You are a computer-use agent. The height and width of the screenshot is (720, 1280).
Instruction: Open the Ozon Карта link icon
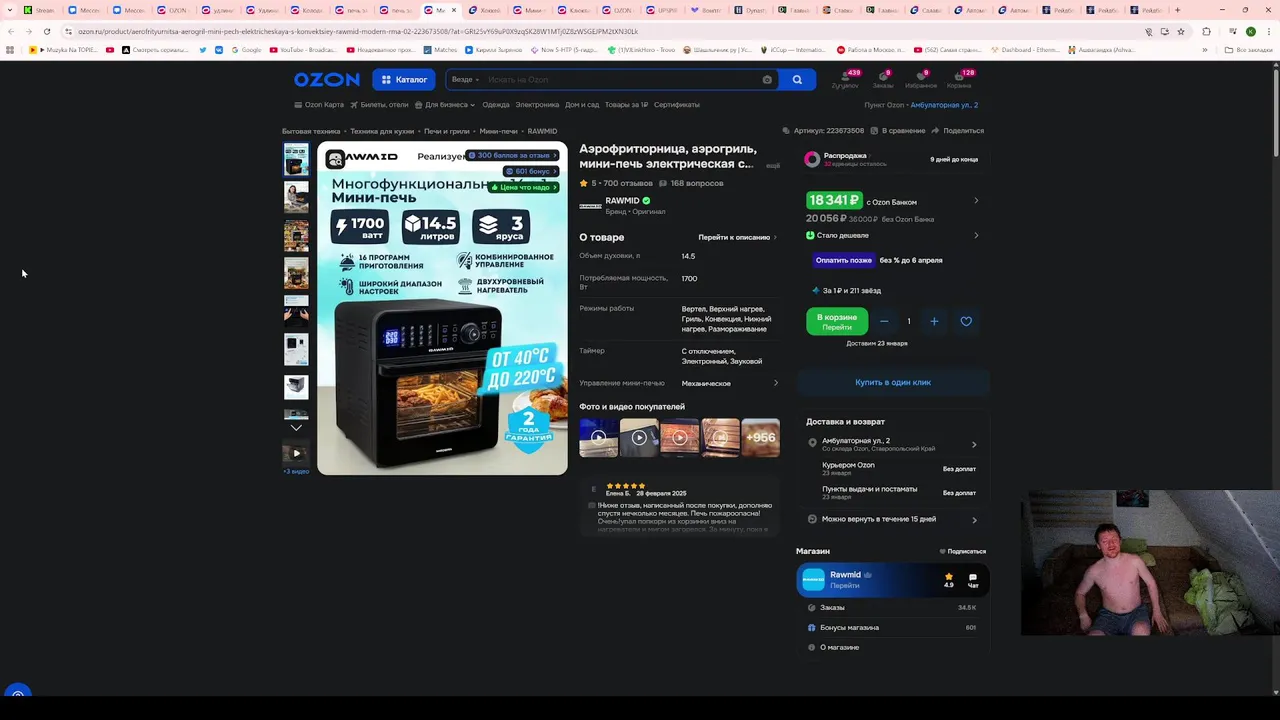pos(319,105)
